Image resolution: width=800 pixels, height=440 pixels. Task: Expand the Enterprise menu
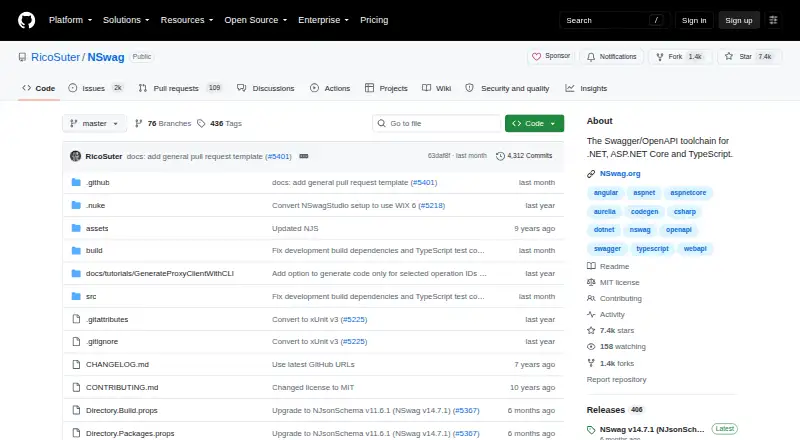pos(323,20)
